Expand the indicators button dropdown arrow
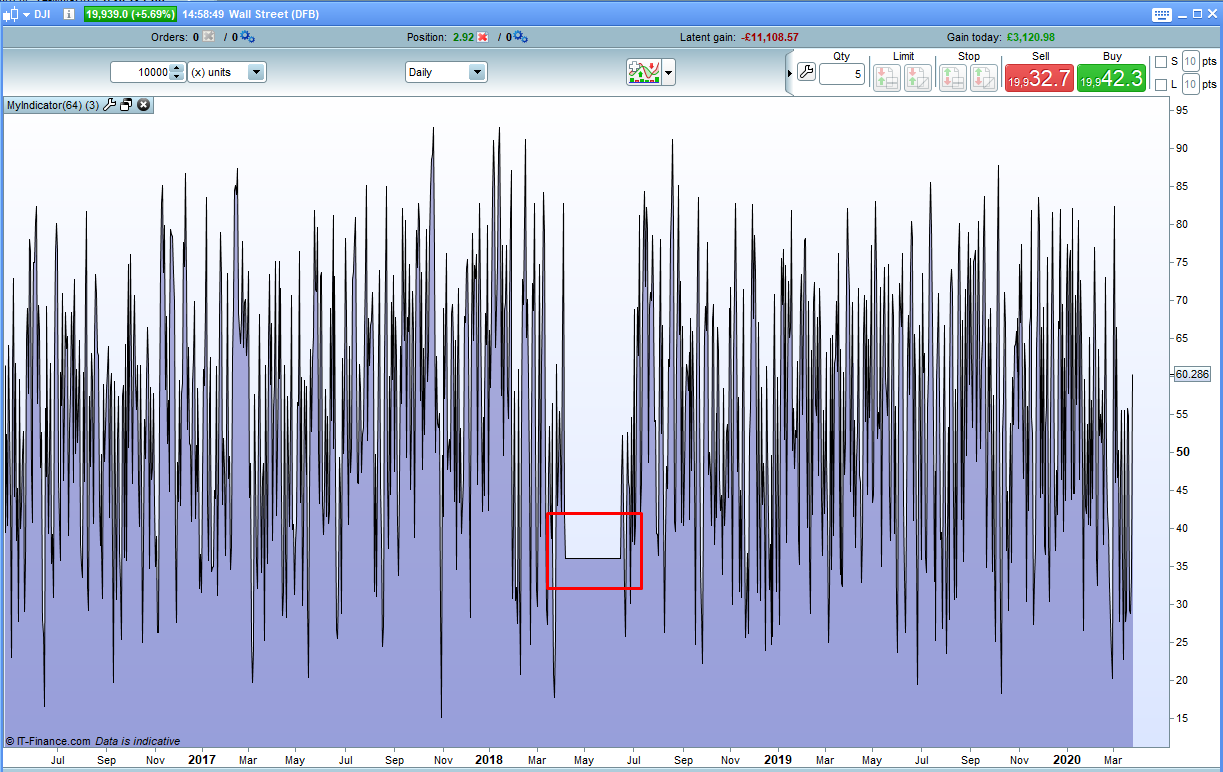 (x=668, y=72)
